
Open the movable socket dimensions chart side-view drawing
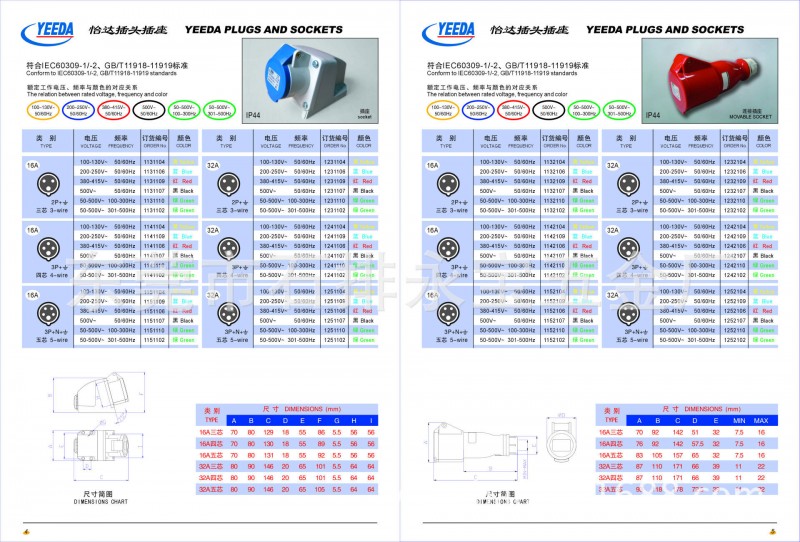coord(482,449)
